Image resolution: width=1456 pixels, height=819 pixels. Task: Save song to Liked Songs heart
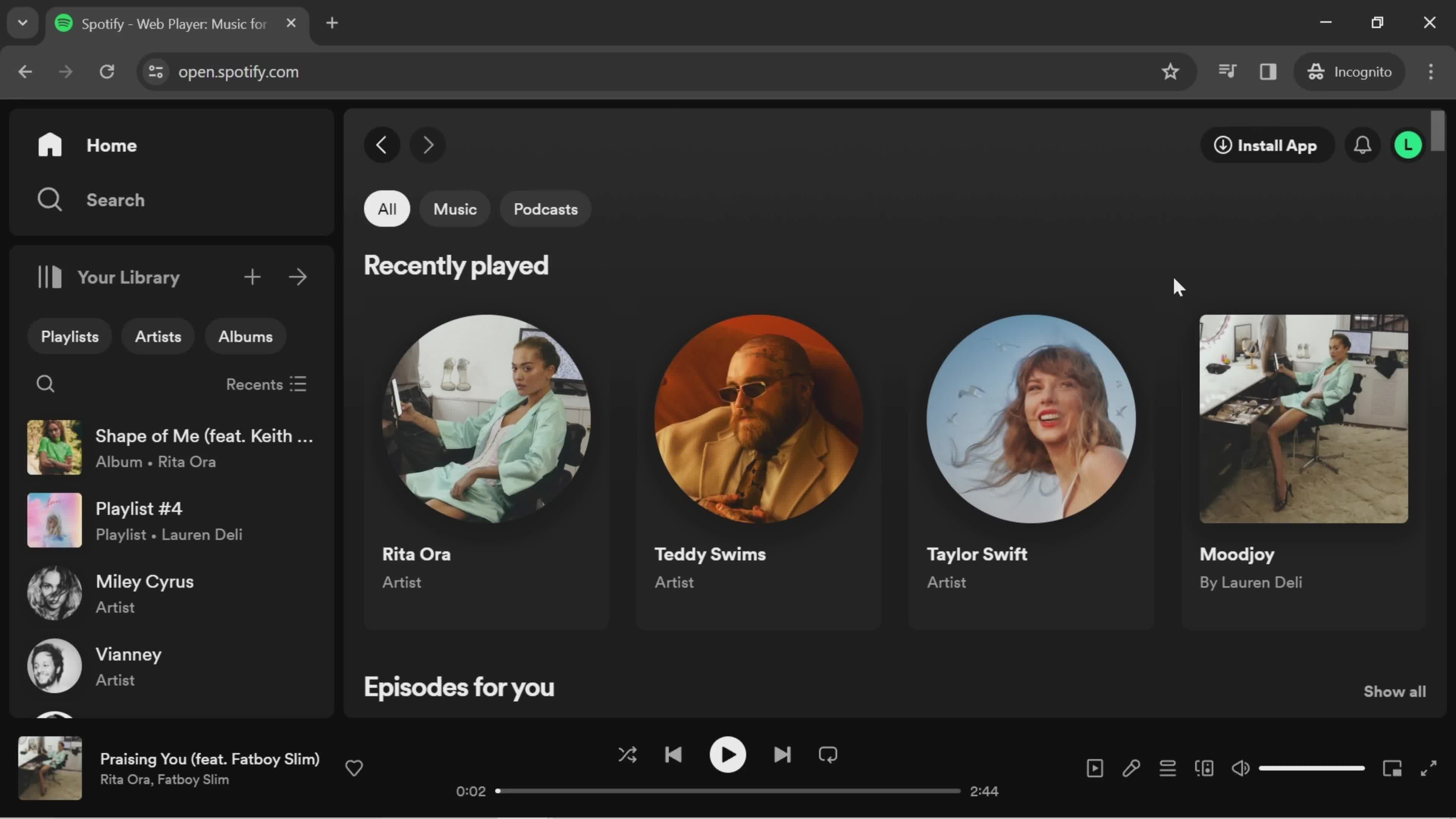[x=354, y=768]
